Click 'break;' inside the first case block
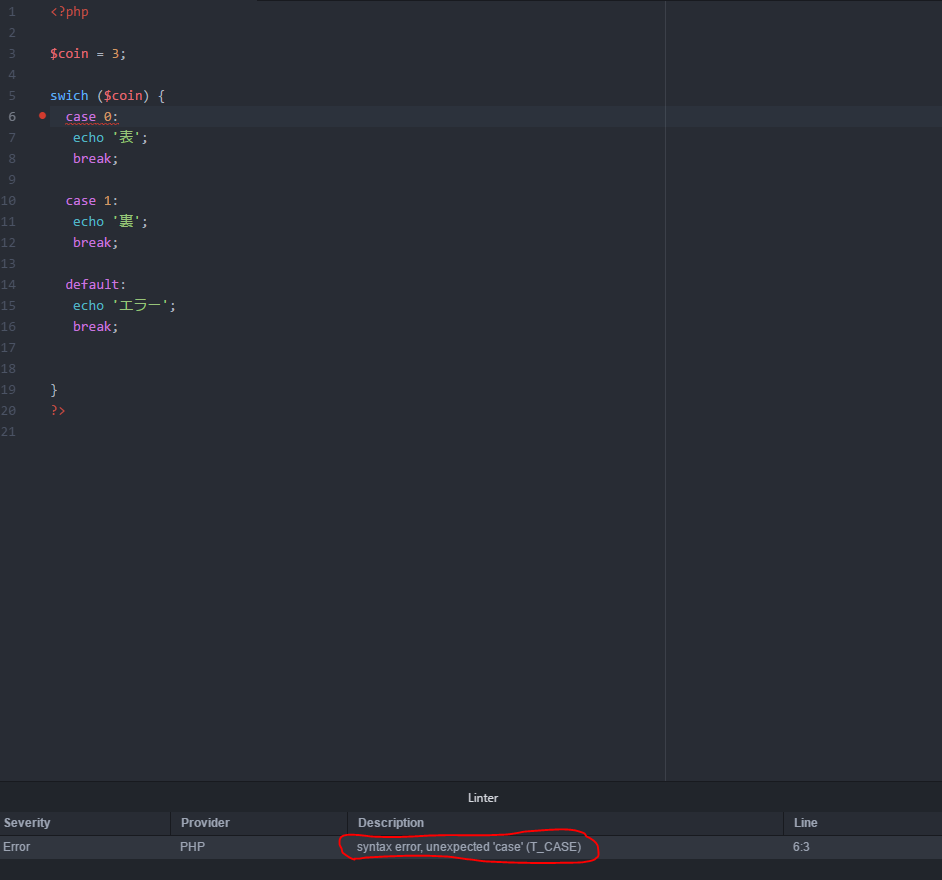Viewport: 942px width, 880px height. point(93,158)
